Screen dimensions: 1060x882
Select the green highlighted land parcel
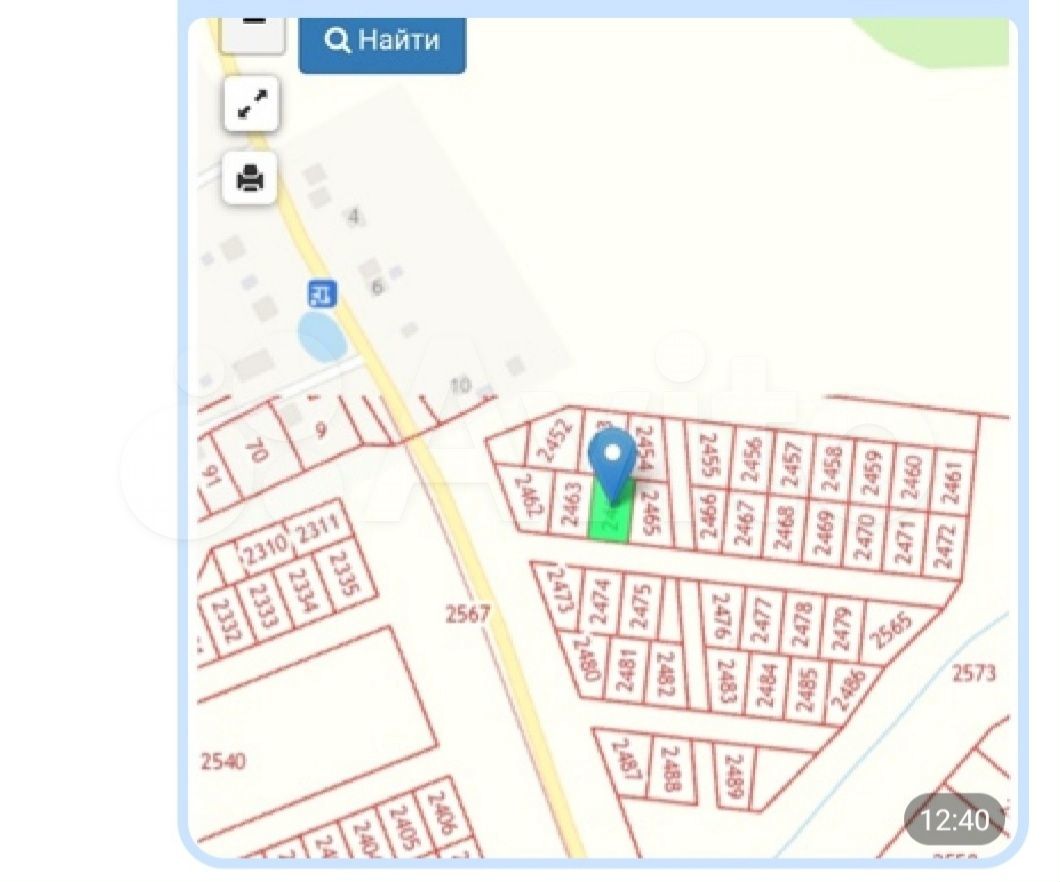612,512
